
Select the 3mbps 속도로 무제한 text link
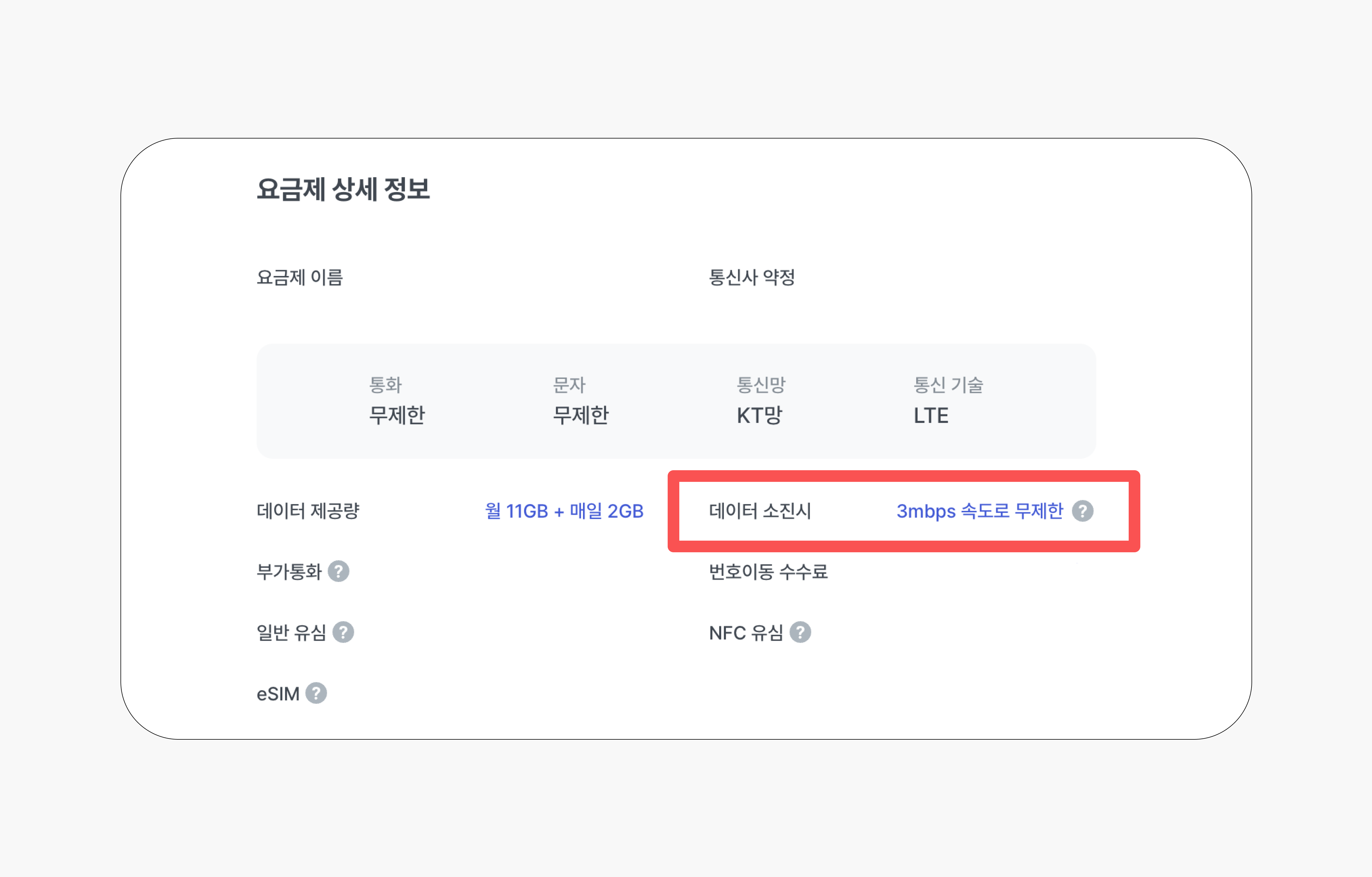coord(979,511)
